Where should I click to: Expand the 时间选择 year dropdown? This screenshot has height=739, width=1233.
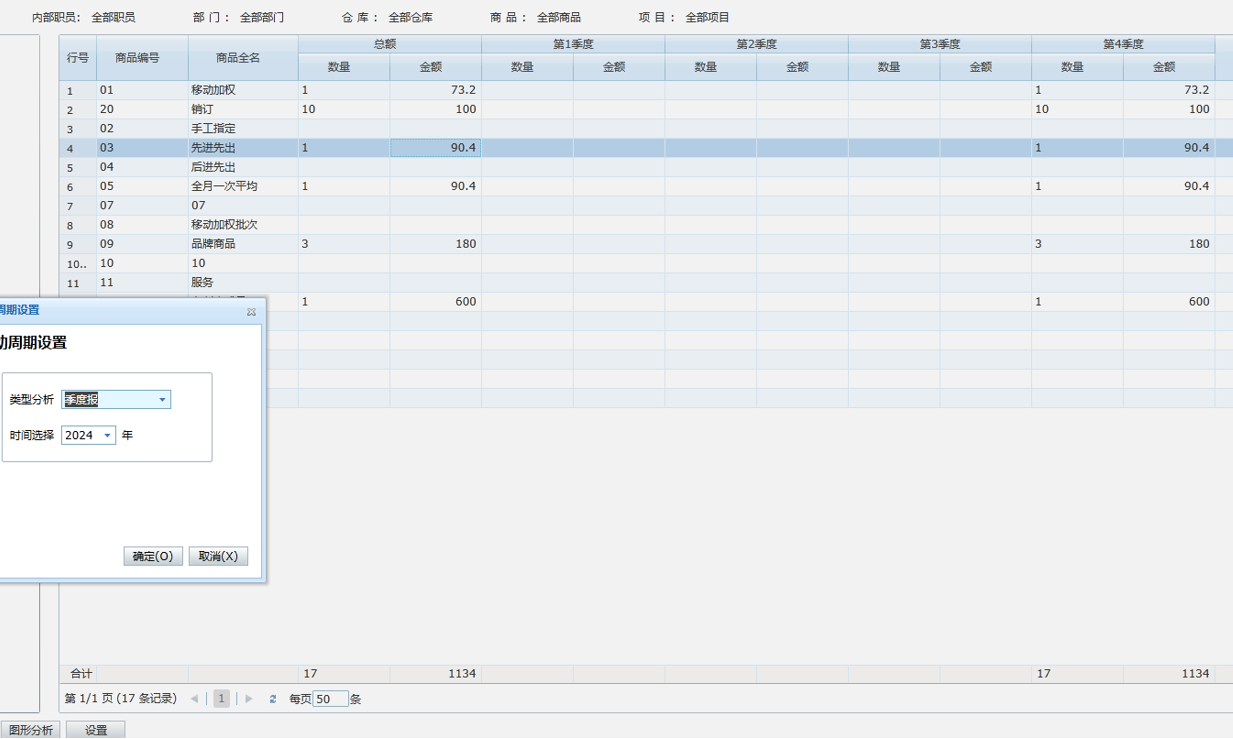[107, 436]
